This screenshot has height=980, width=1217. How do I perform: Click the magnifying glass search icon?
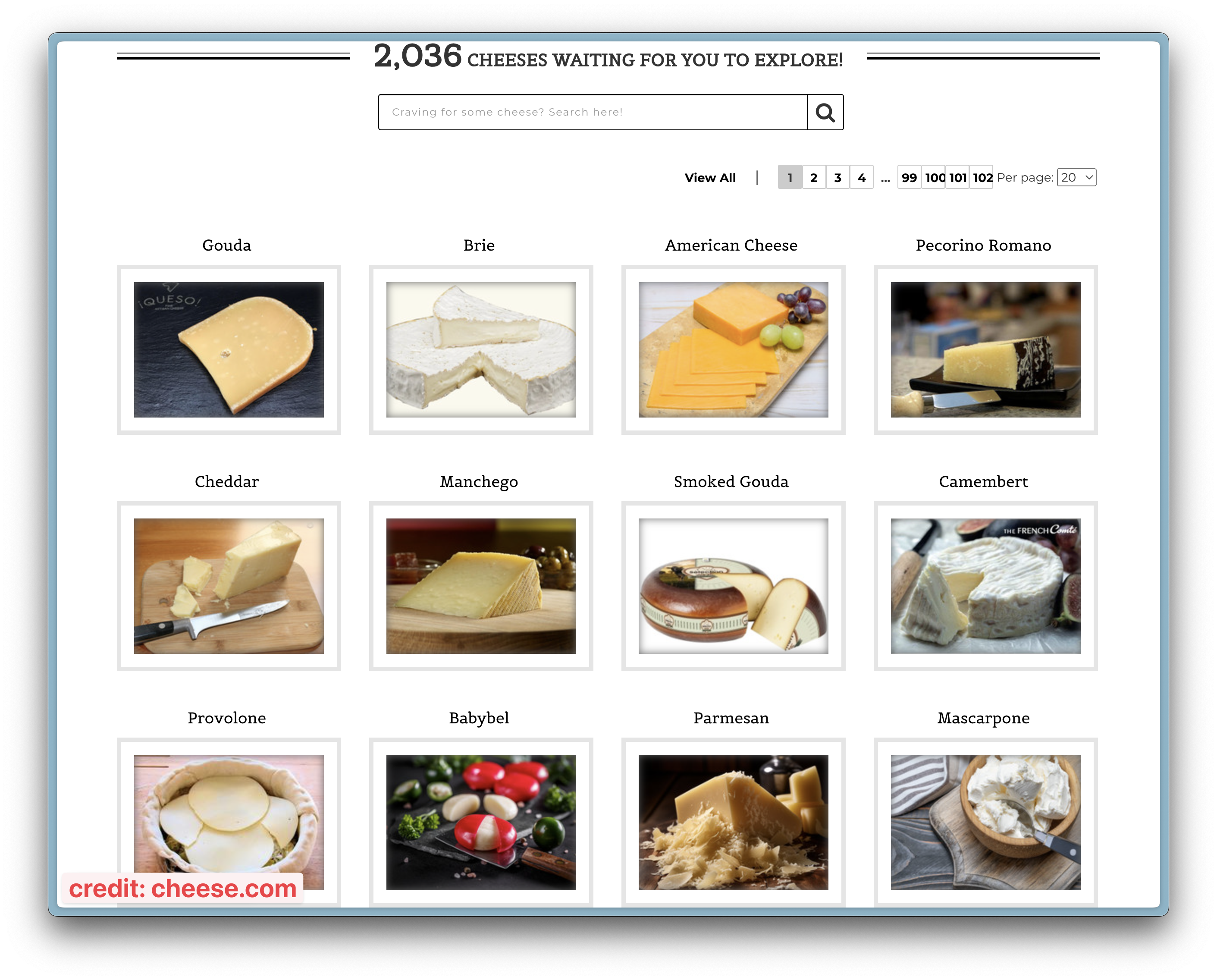tap(825, 112)
